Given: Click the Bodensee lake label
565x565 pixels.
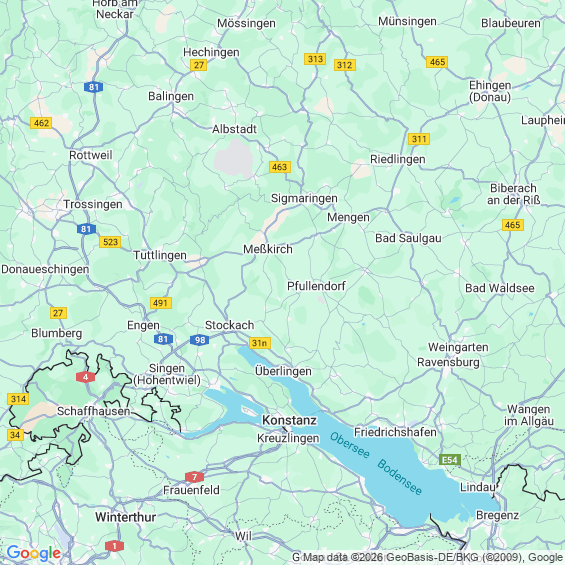Looking at the screenshot, I should (x=399, y=477).
